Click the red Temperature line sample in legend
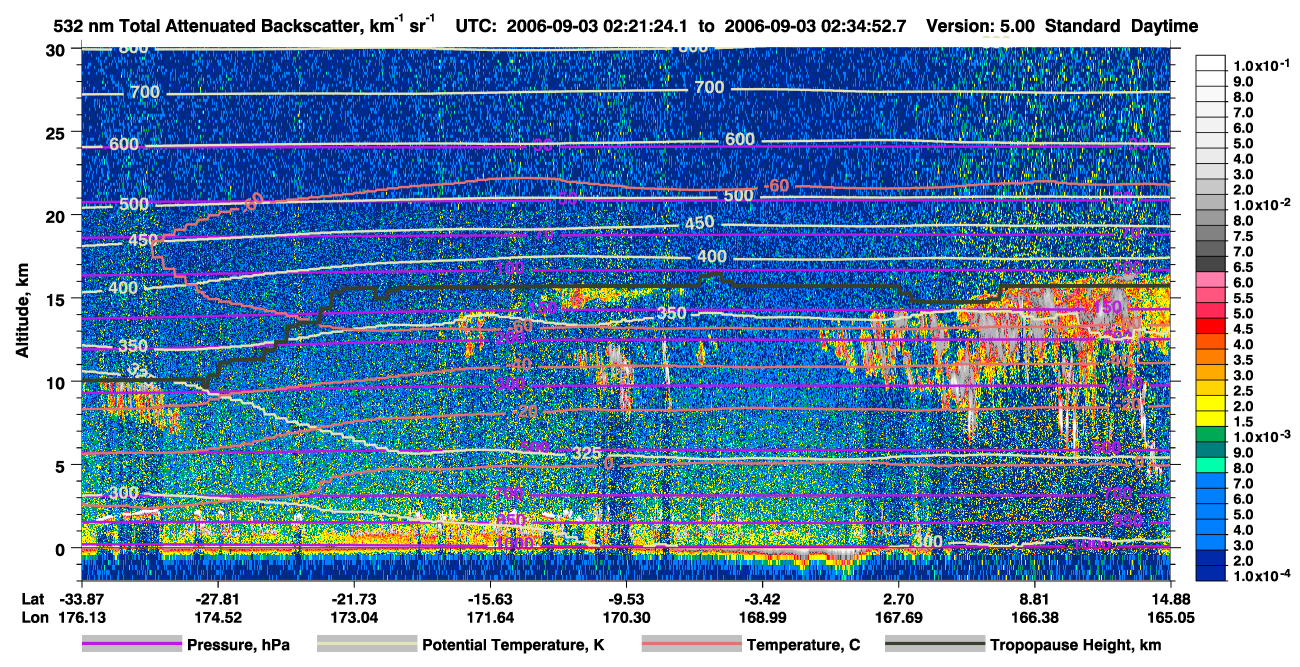Screen dimensions: 1300x667 pos(691,645)
